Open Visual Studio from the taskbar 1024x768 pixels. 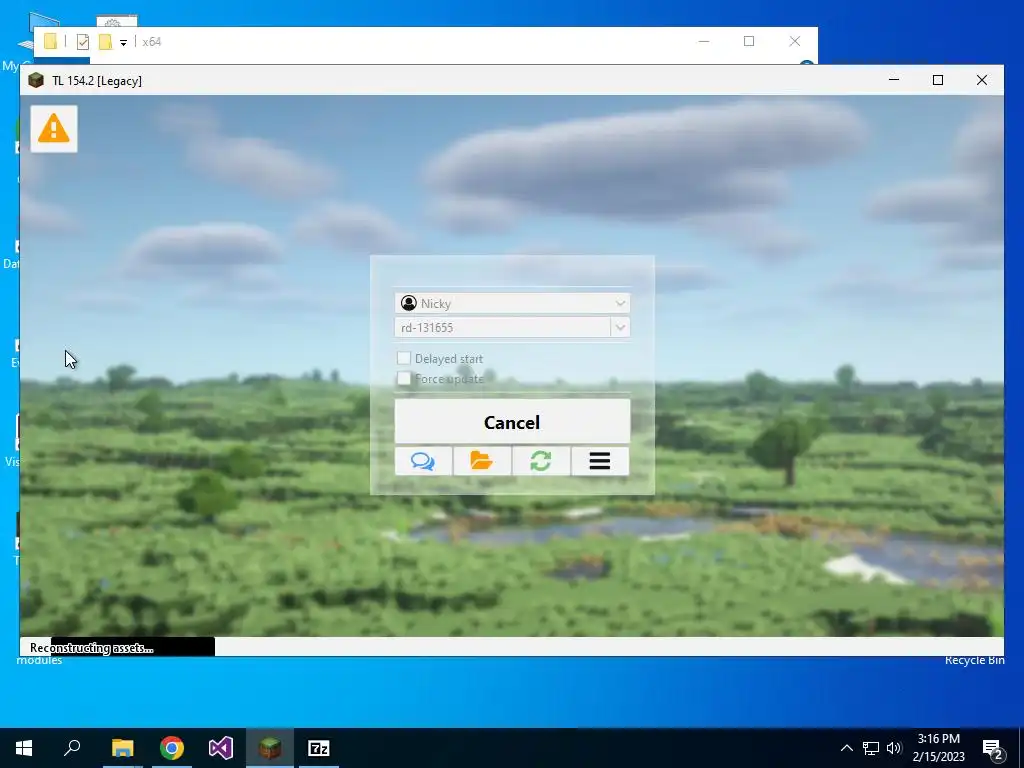click(x=221, y=748)
